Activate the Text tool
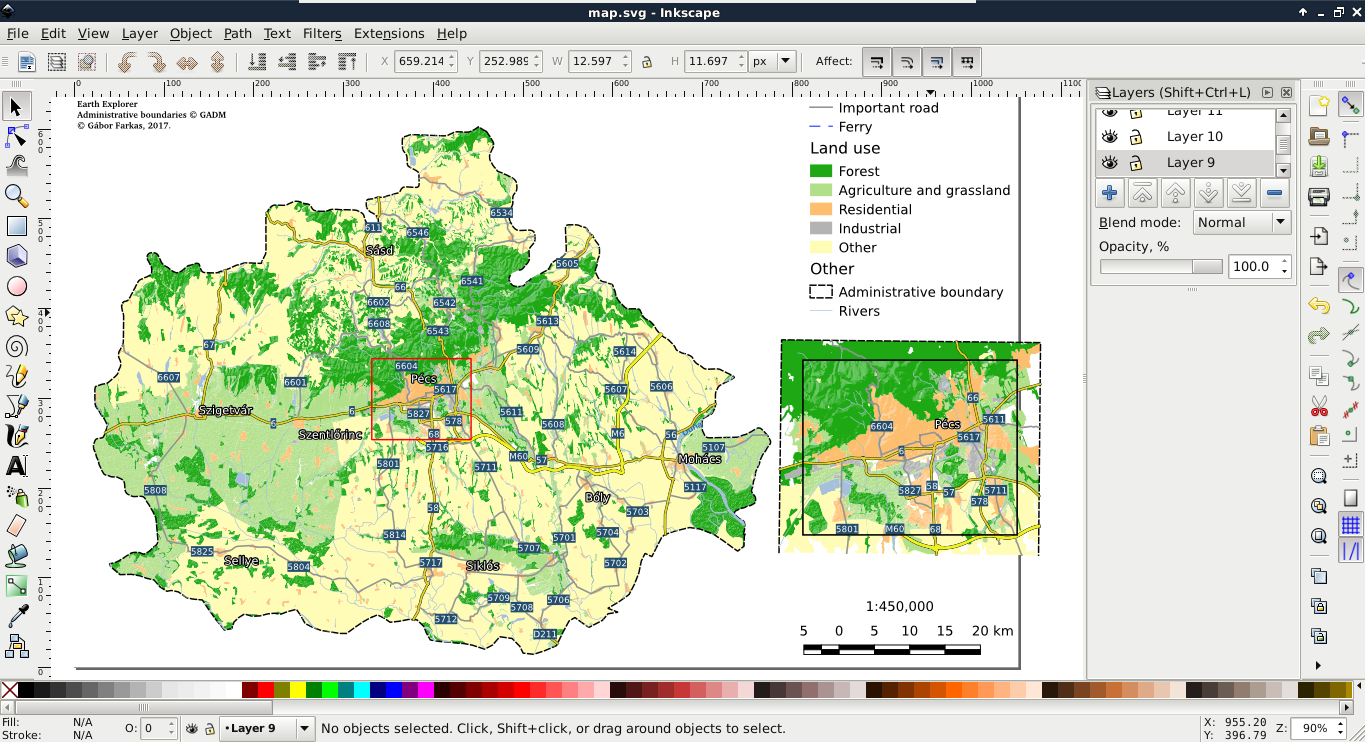1365x742 pixels. coord(17,466)
